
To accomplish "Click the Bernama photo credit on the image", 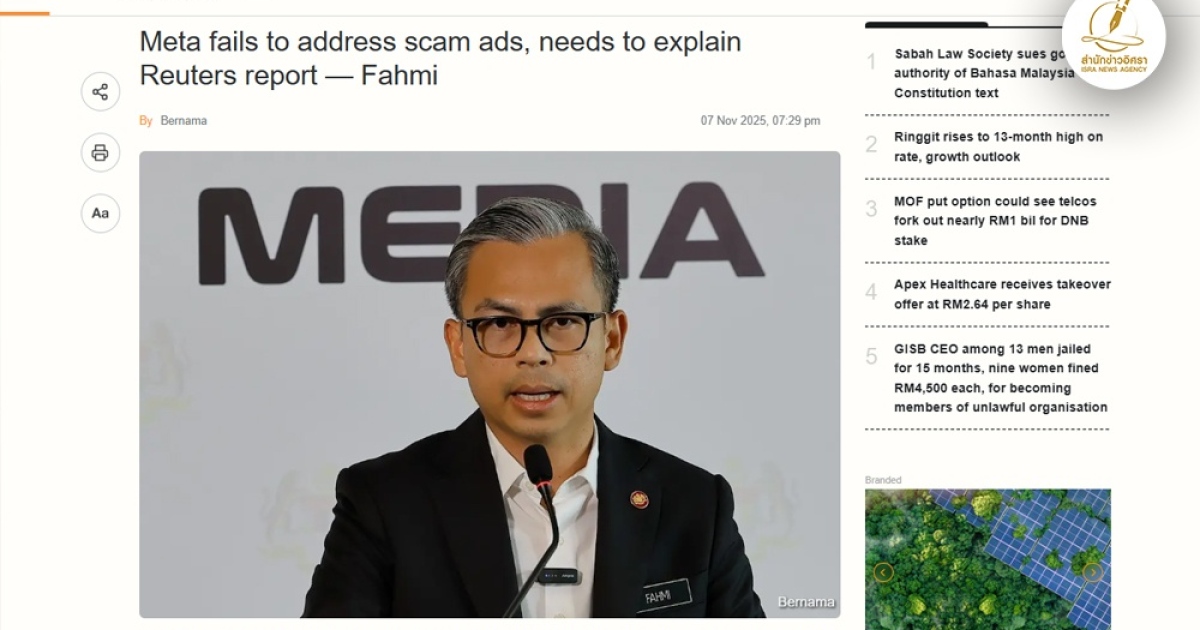I will click(x=806, y=602).
